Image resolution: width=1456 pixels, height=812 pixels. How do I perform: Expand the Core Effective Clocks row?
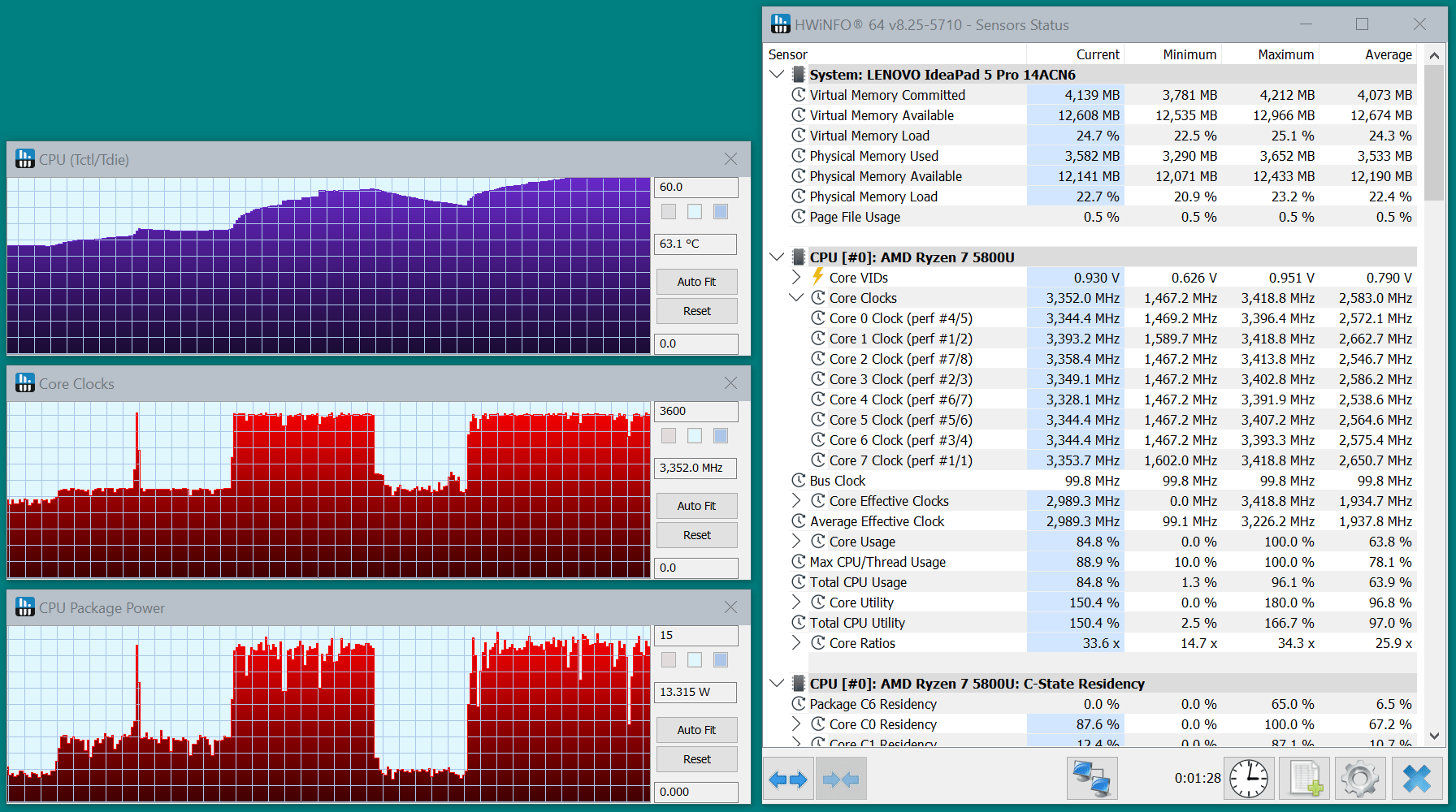[796, 500]
